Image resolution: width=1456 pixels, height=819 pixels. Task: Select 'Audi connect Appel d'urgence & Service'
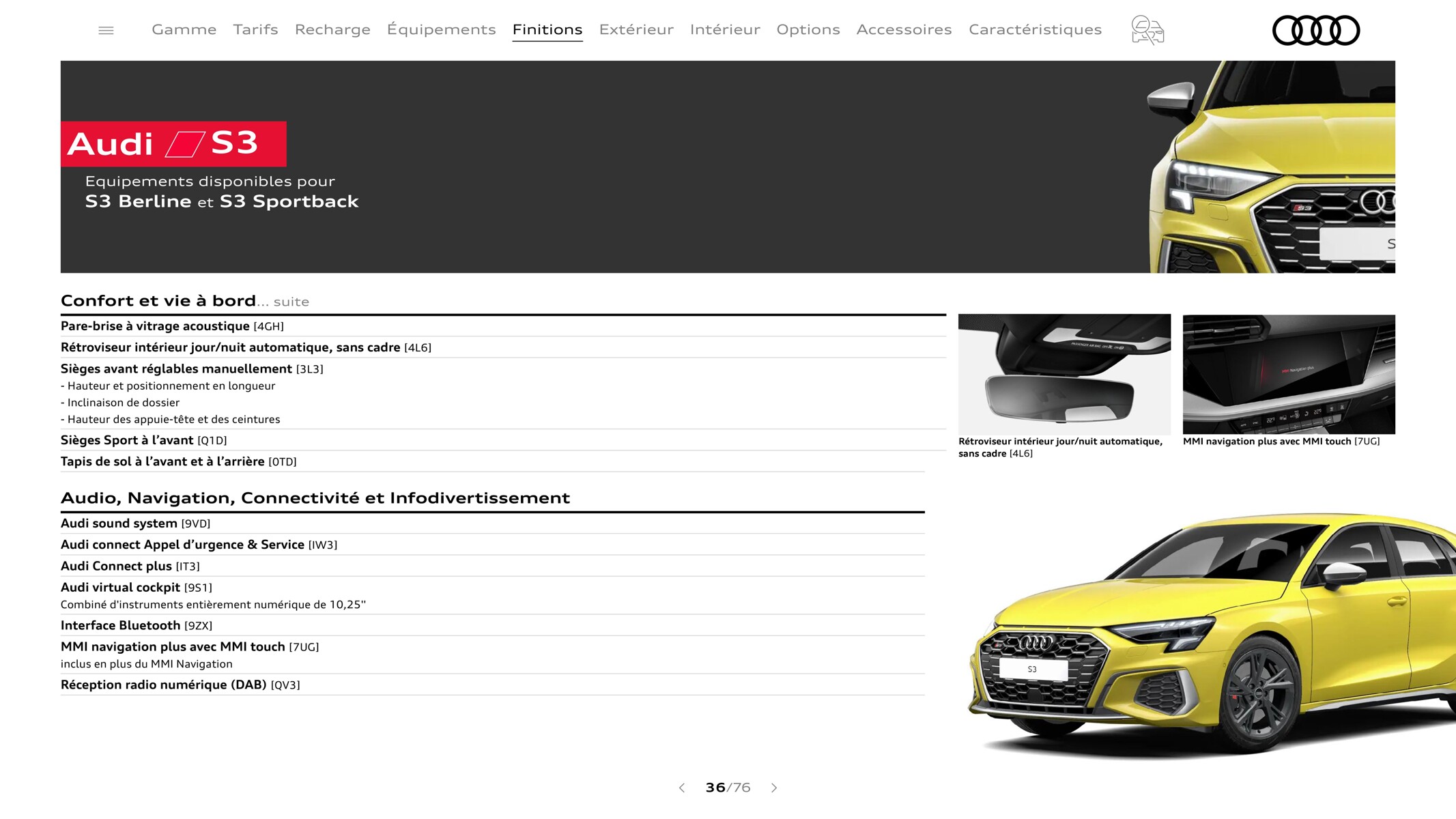click(x=492, y=545)
